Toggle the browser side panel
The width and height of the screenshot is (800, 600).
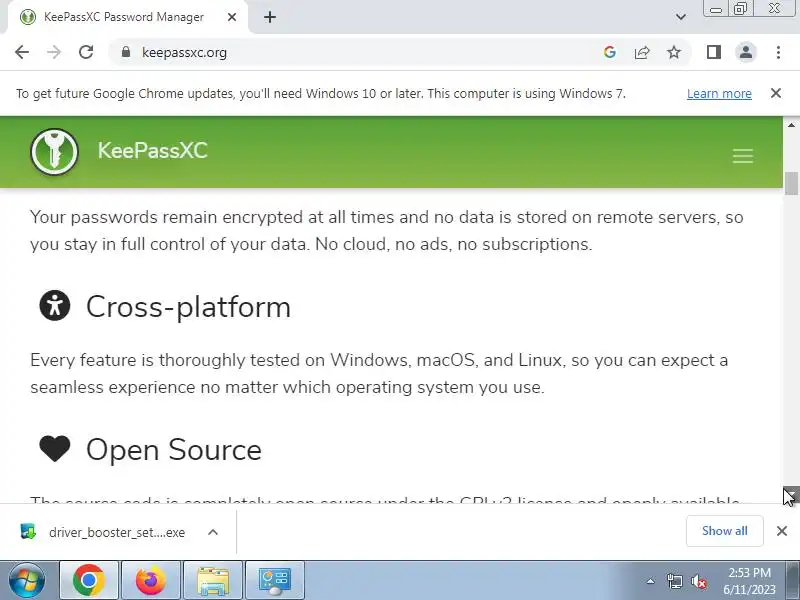(x=713, y=52)
